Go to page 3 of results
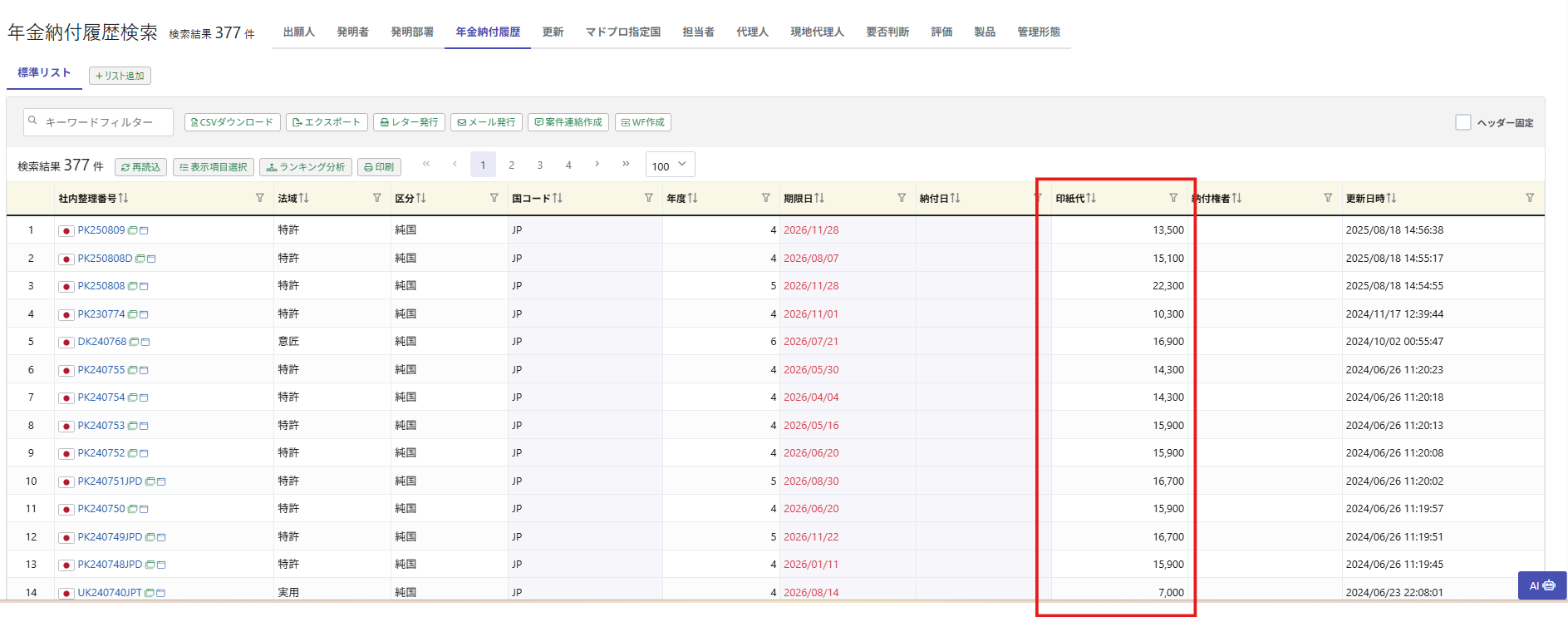1568x617 pixels. click(539, 165)
